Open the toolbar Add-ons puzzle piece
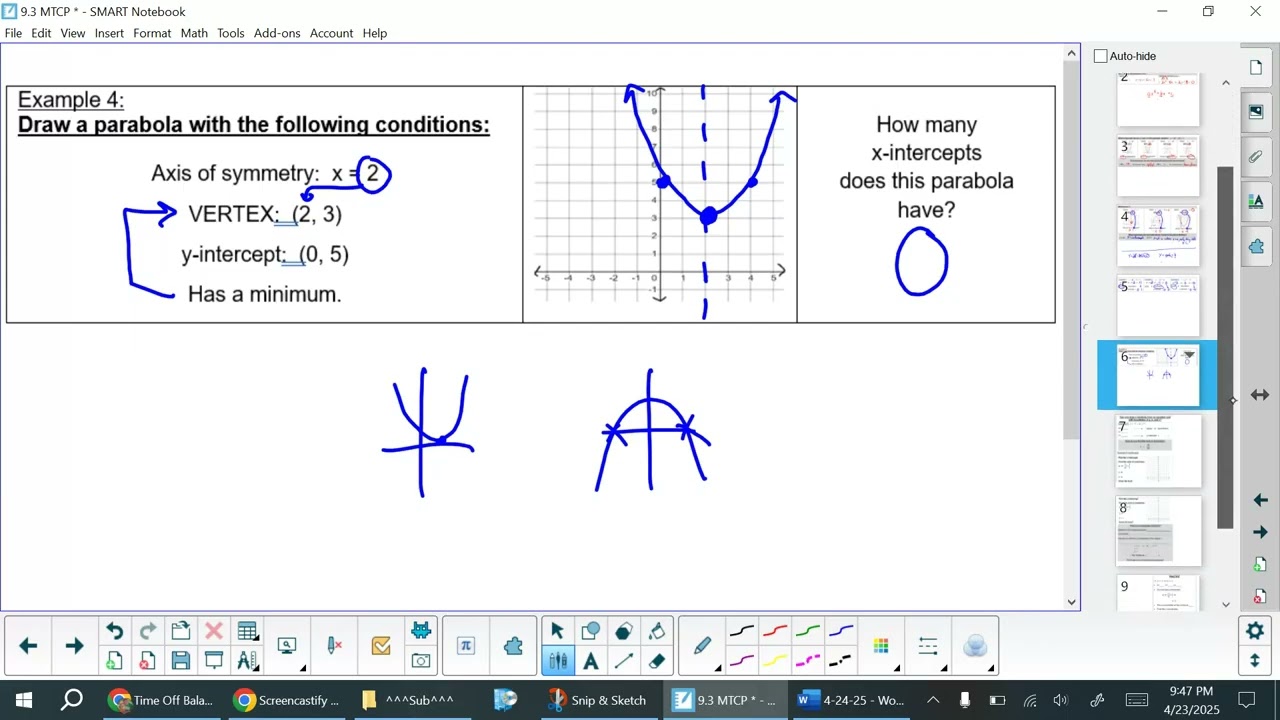 pos(514,646)
